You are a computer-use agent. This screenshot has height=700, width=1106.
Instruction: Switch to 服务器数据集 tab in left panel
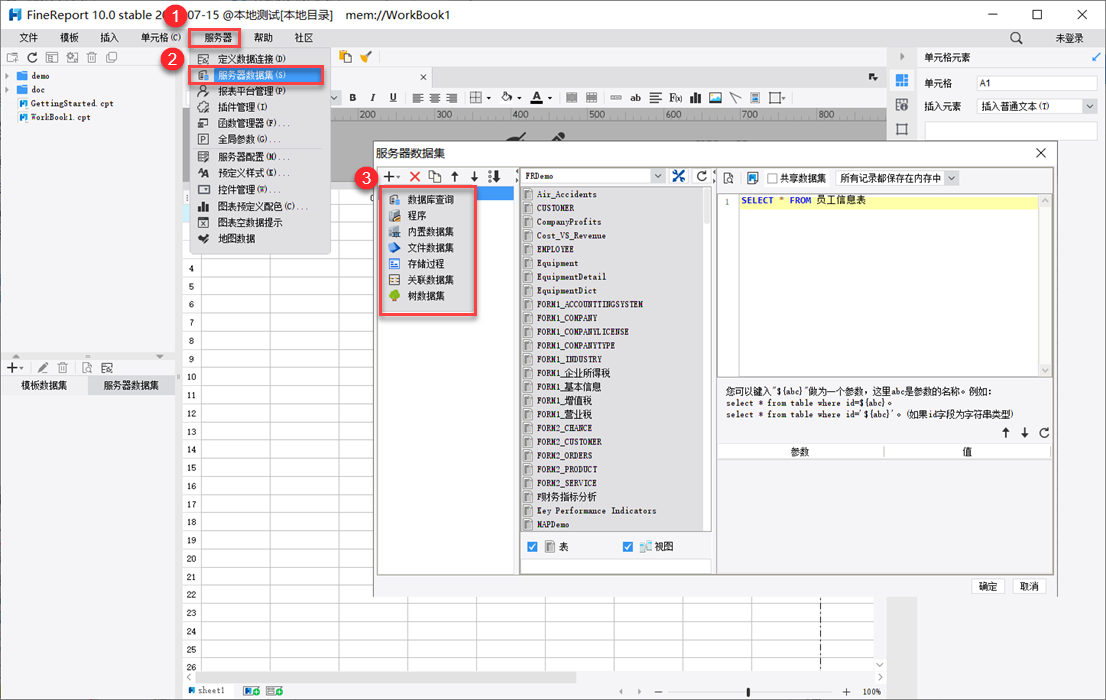click(131, 385)
